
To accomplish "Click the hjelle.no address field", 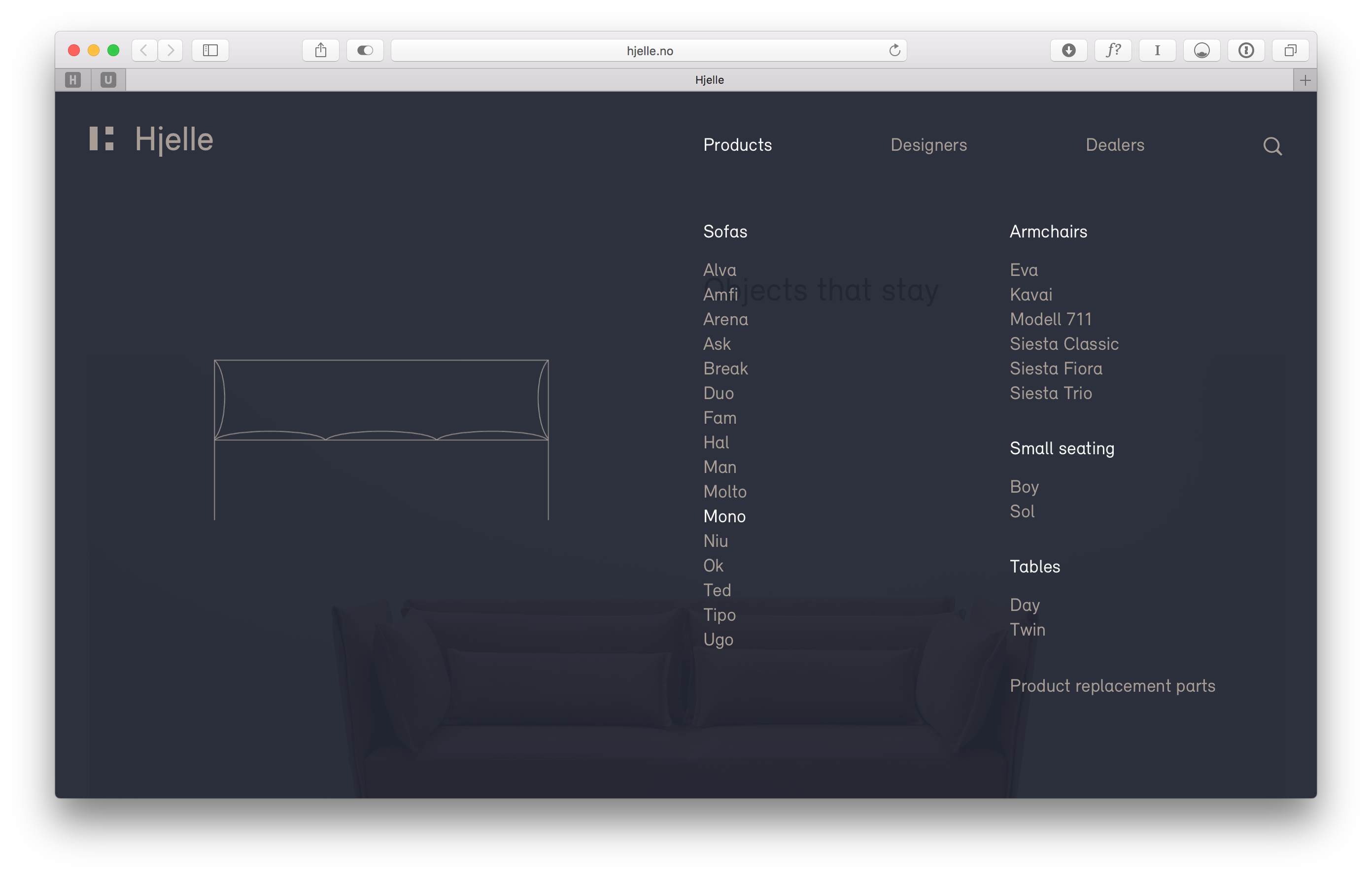I will point(649,51).
